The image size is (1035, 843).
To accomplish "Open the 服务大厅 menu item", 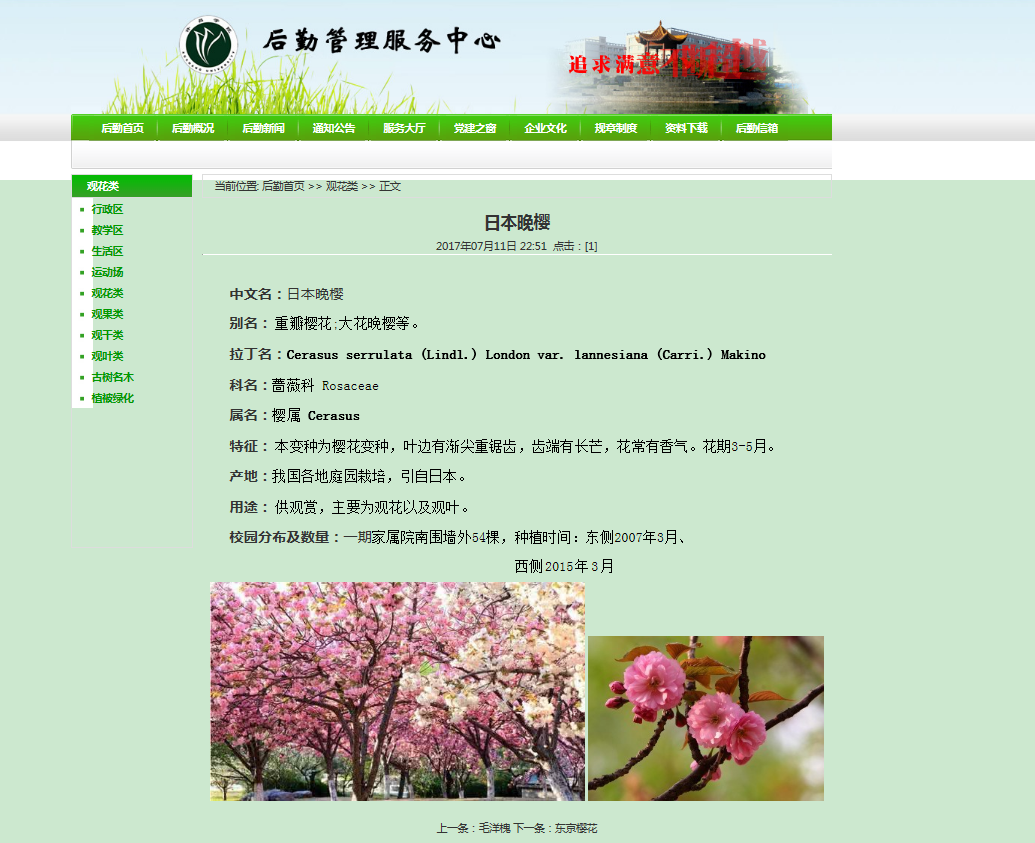I will [404, 128].
